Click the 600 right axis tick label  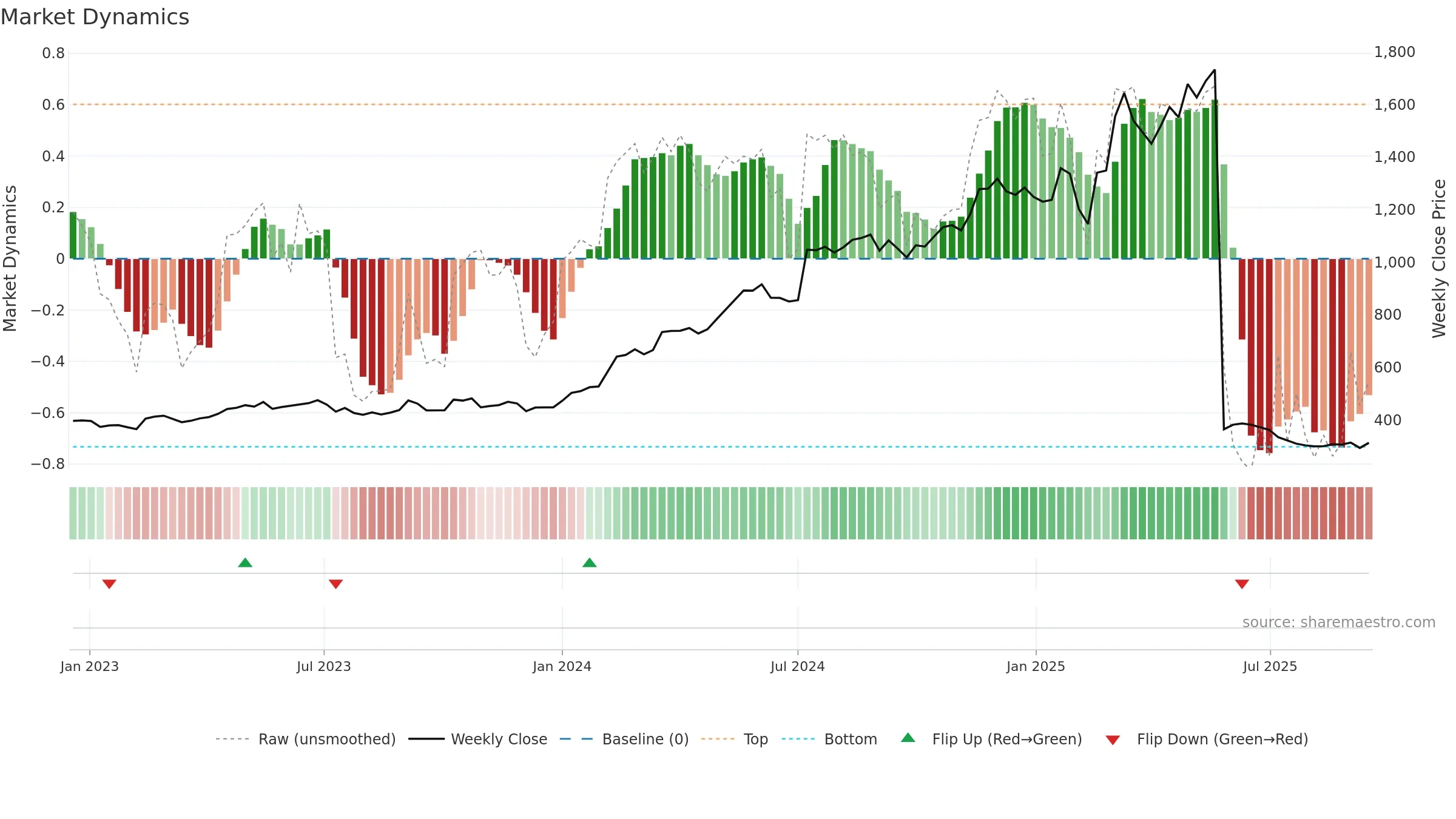click(1387, 367)
